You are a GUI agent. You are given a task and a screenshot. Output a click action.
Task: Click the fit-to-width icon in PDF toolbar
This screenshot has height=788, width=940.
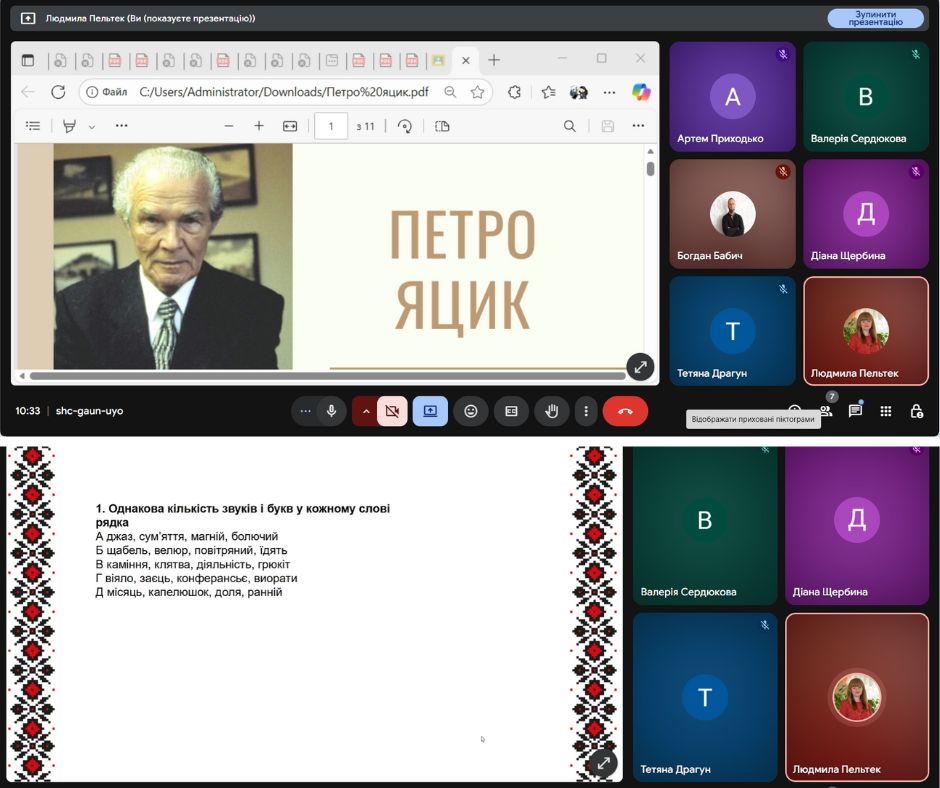tap(290, 126)
